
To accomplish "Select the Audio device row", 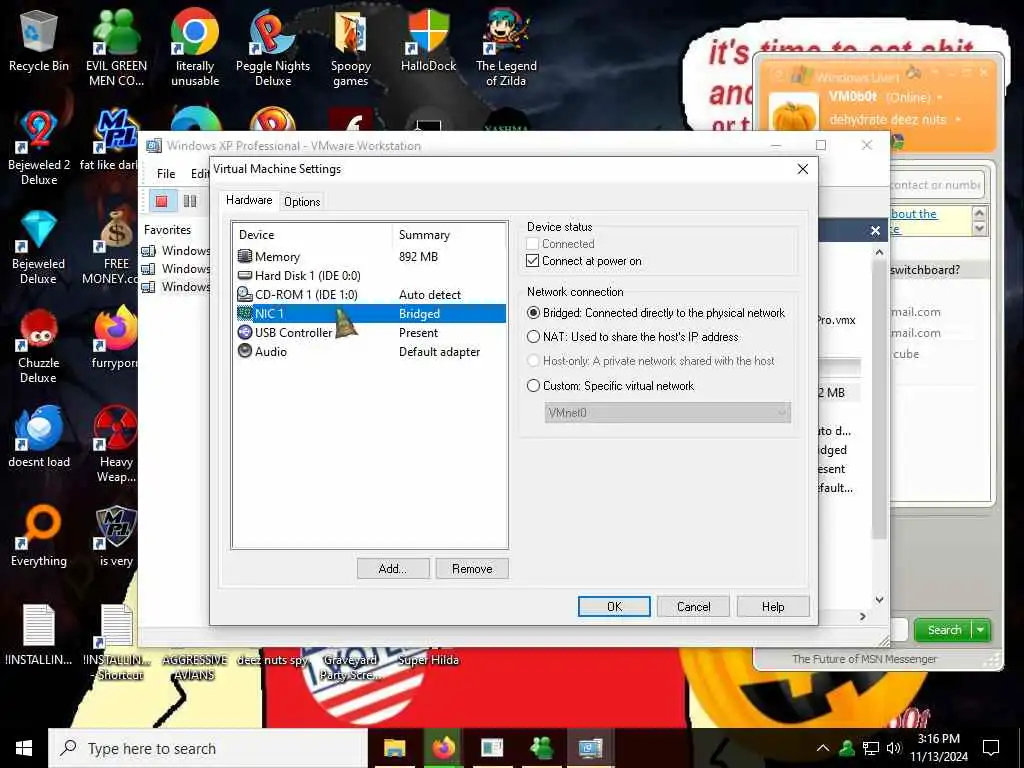I will point(370,351).
